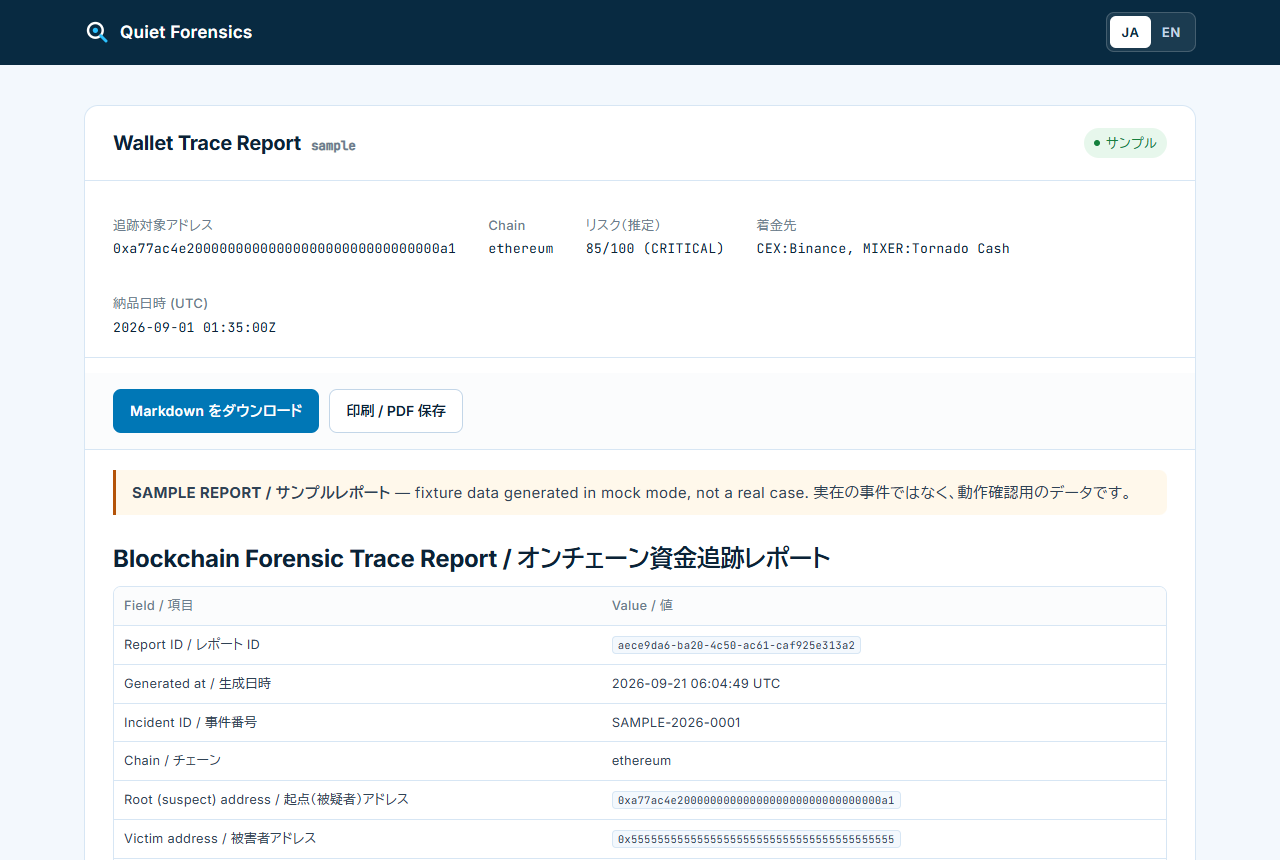
Task: Select the tracked address under 追跡対象アドレス
Action: coord(284,248)
